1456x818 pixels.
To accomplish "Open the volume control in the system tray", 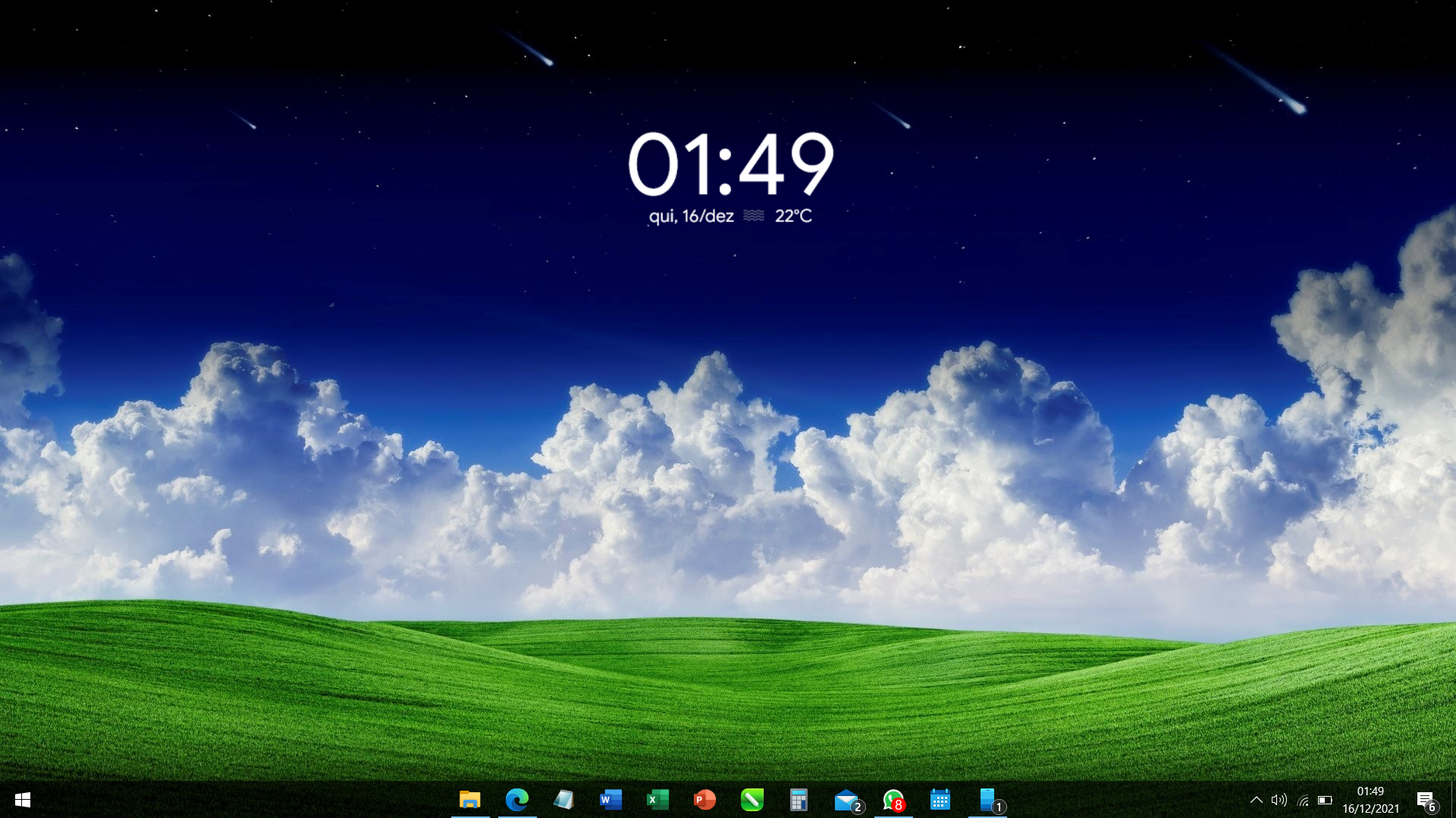I will click(1280, 800).
